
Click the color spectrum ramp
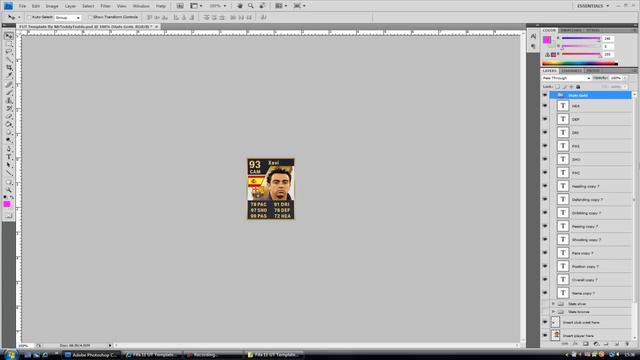click(x=580, y=63)
